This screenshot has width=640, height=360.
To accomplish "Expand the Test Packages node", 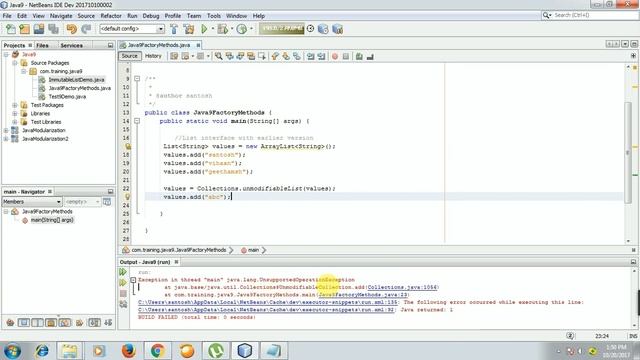I will click(15, 105).
